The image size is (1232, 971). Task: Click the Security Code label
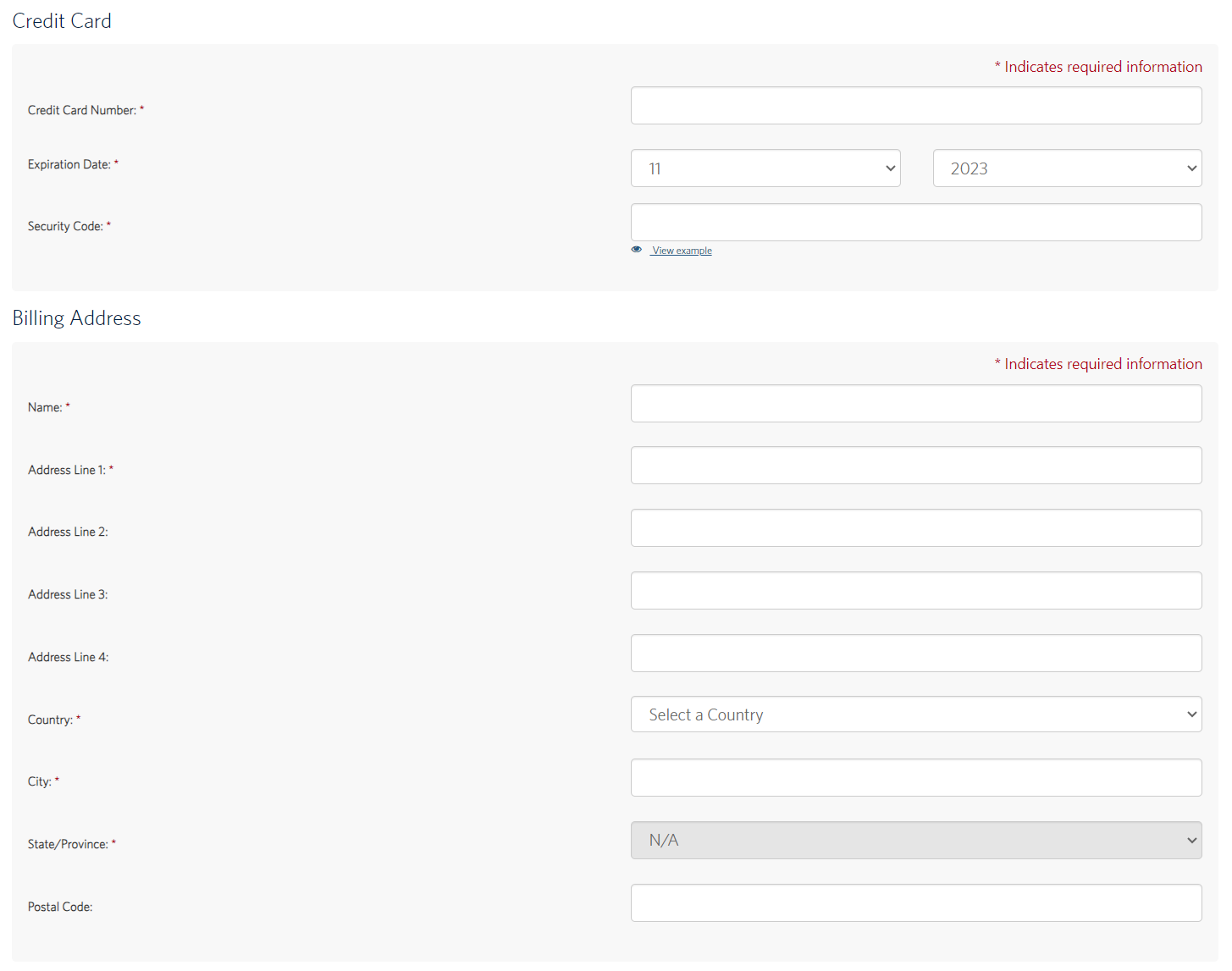tap(65, 227)
